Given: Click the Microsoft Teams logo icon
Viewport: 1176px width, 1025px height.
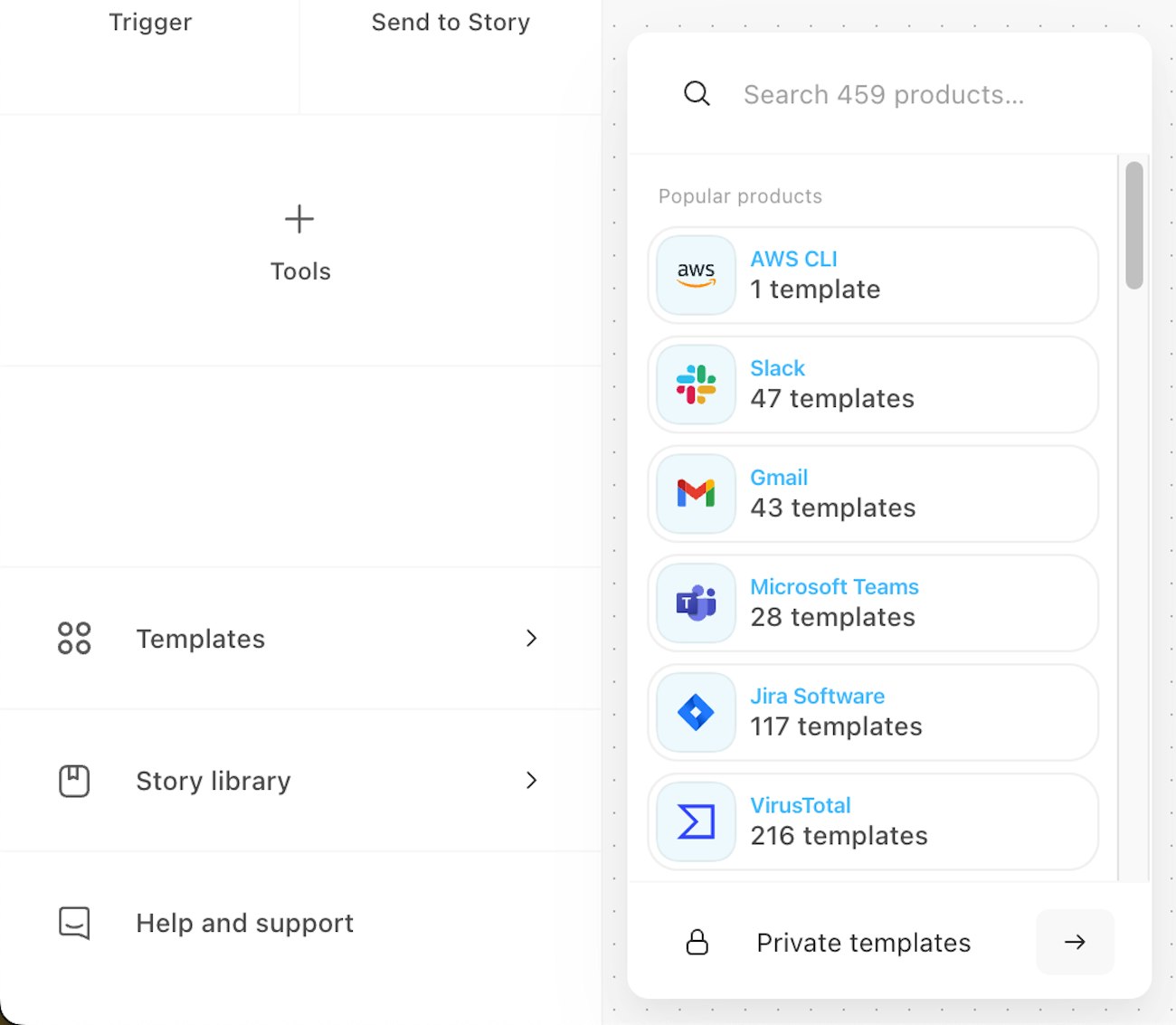Looking at the screenshot, I should pos(696,603).
